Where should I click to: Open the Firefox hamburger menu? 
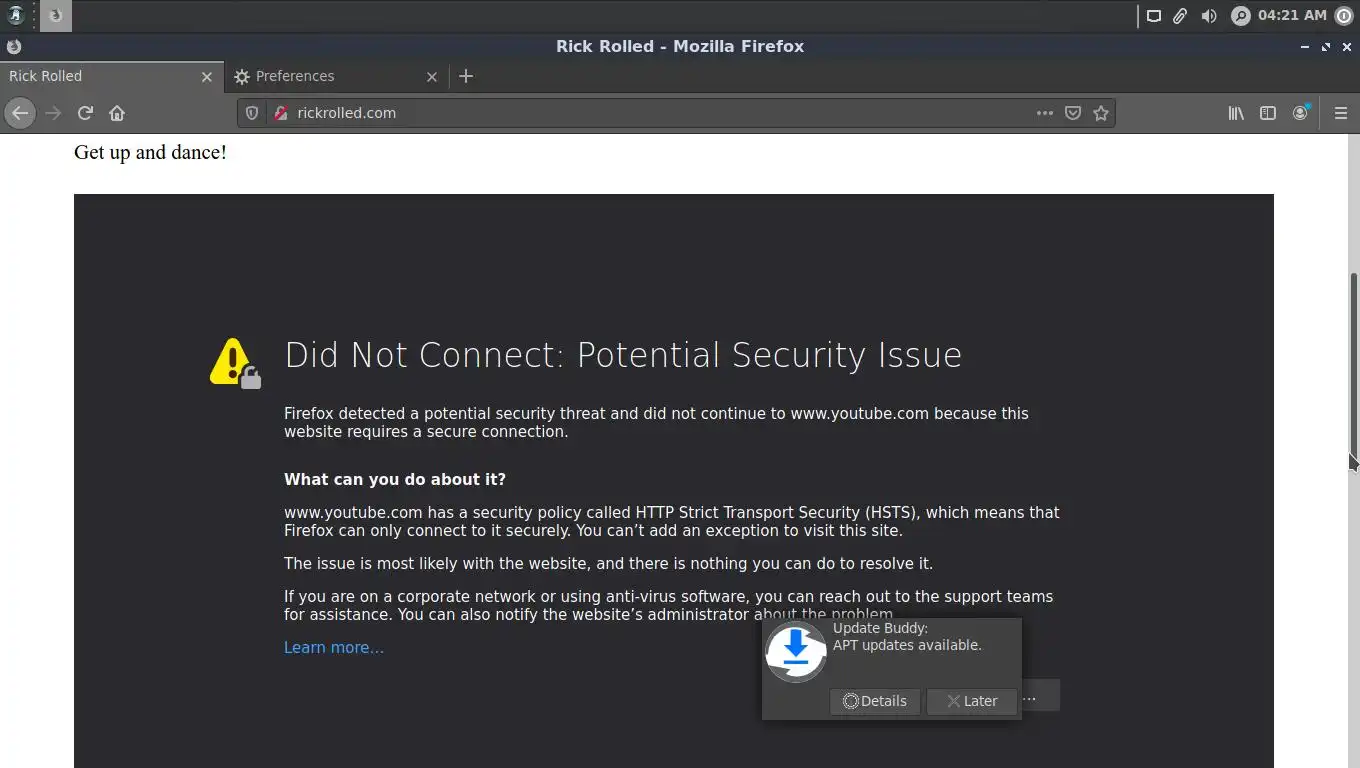[x=1341, y=113]
